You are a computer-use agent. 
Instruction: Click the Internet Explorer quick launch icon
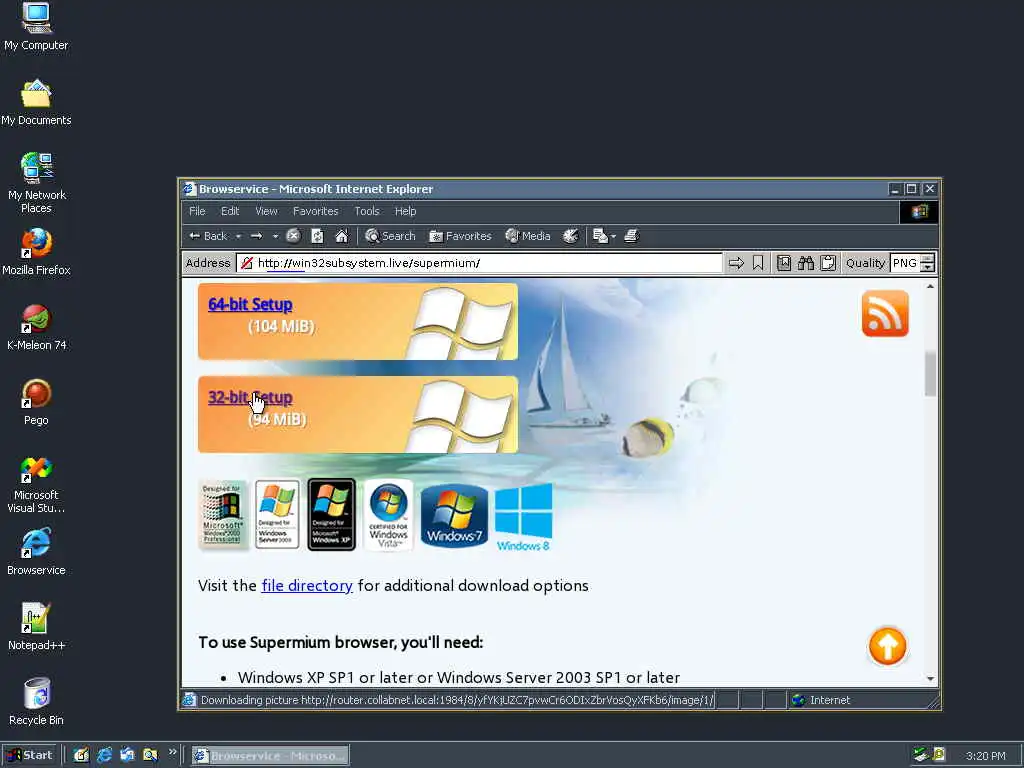(x=104, y=756)
